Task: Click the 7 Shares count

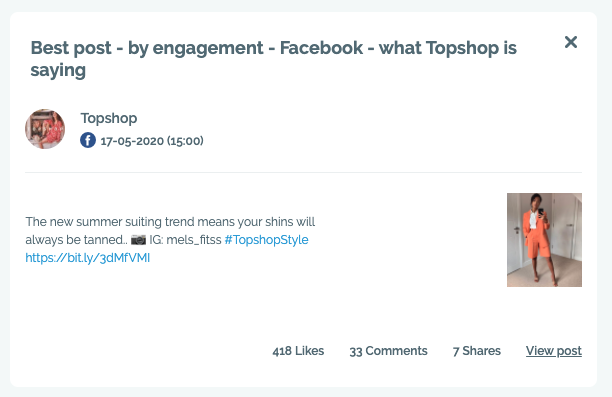Action: click(x=477, y=351)
